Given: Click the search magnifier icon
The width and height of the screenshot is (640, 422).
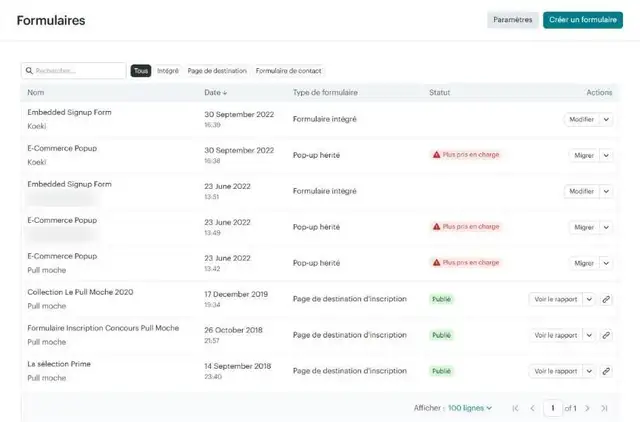Looking at the screenshot, I should 29,71.
